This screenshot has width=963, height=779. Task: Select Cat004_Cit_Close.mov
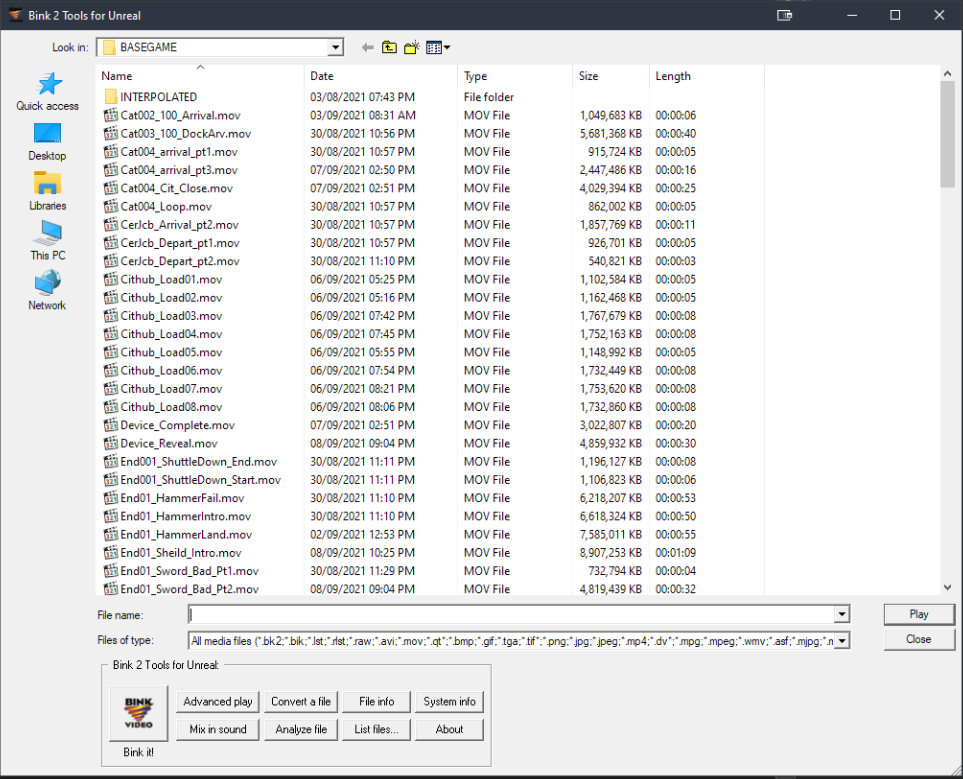click(x=176, y=188)
